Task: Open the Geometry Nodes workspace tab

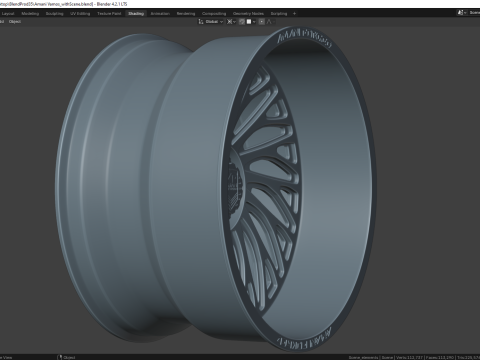Action: pos(248,14)
